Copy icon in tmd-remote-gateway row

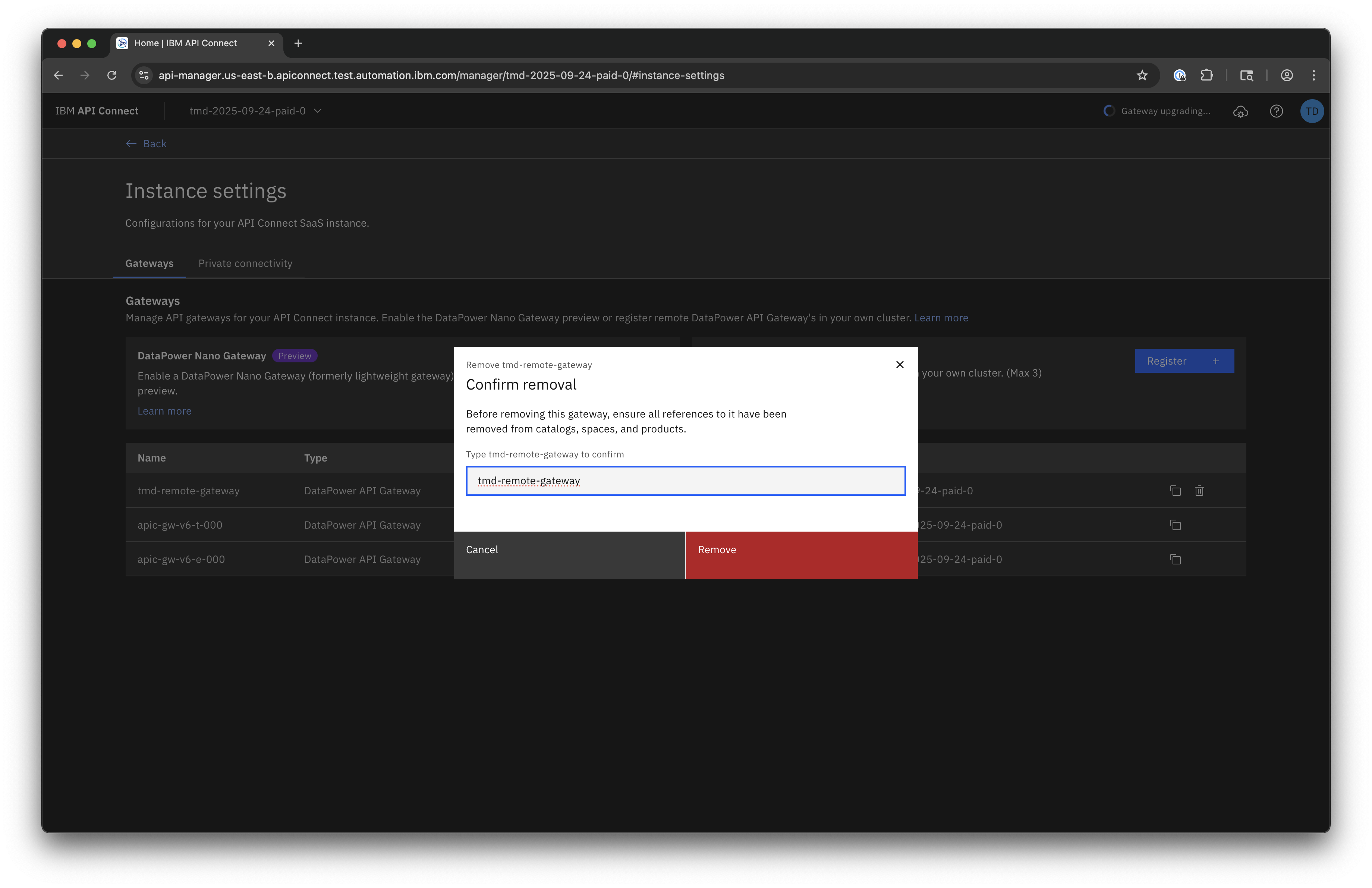1175,490
